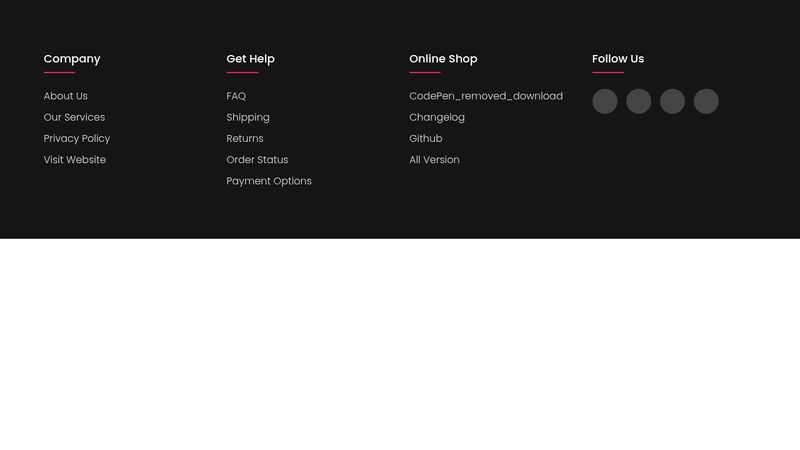This screenshot has width=800, height=450.
Task: Click the second social media circle icon
Action: pyautogui.click(x=638, y=101)
